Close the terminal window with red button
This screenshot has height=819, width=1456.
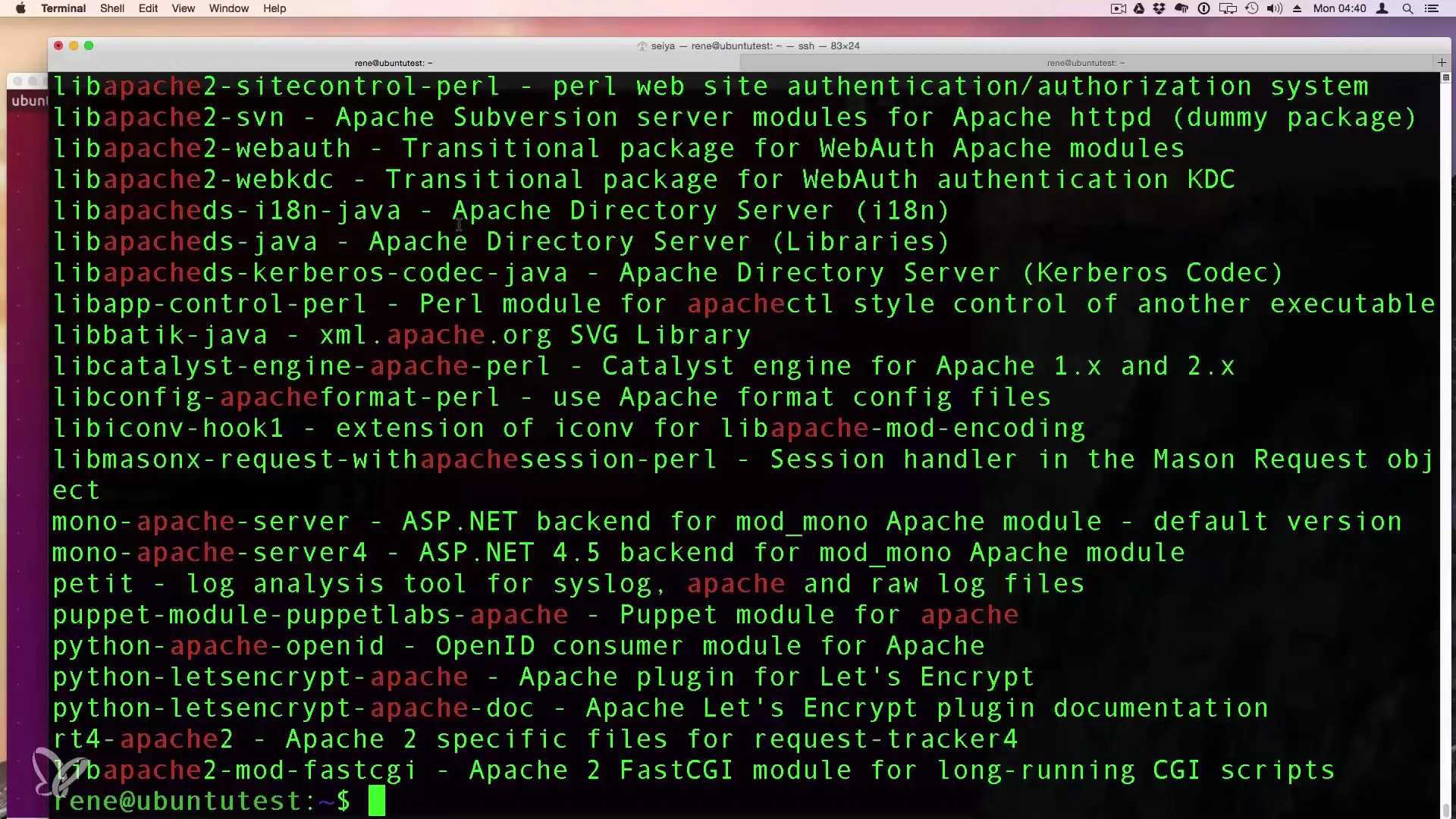pyautogui.click(x=58, y=45)
